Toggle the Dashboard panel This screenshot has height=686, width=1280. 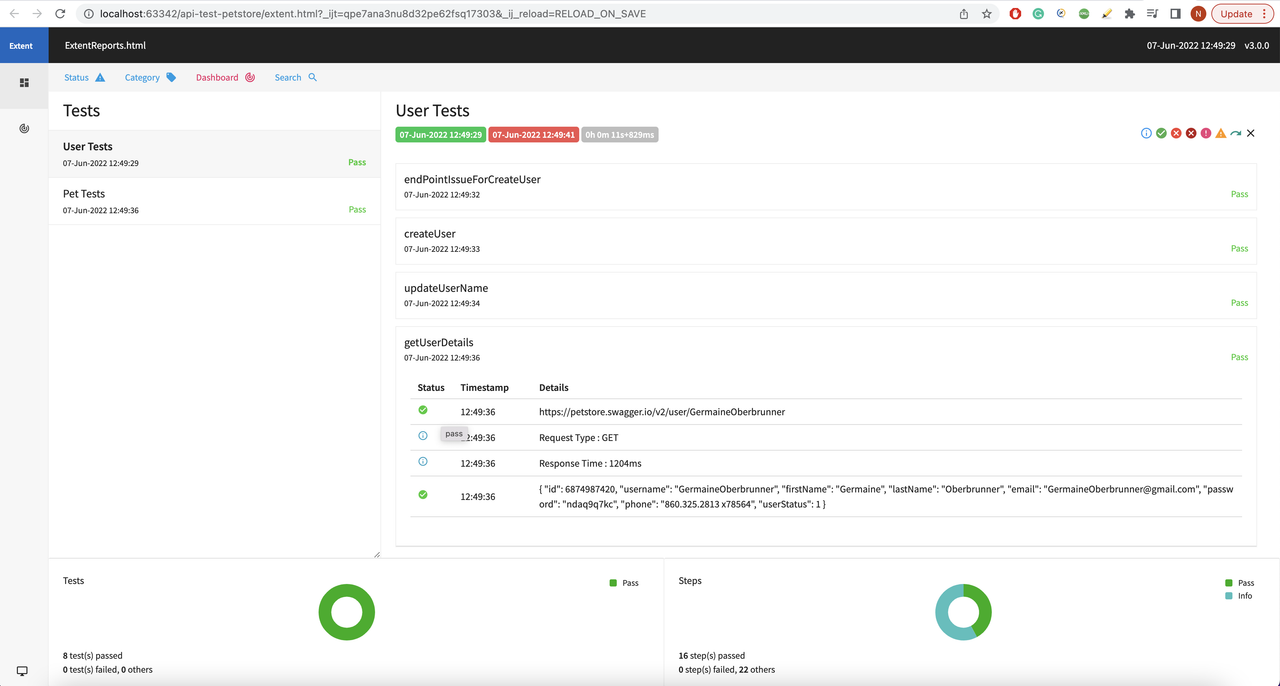225,77
